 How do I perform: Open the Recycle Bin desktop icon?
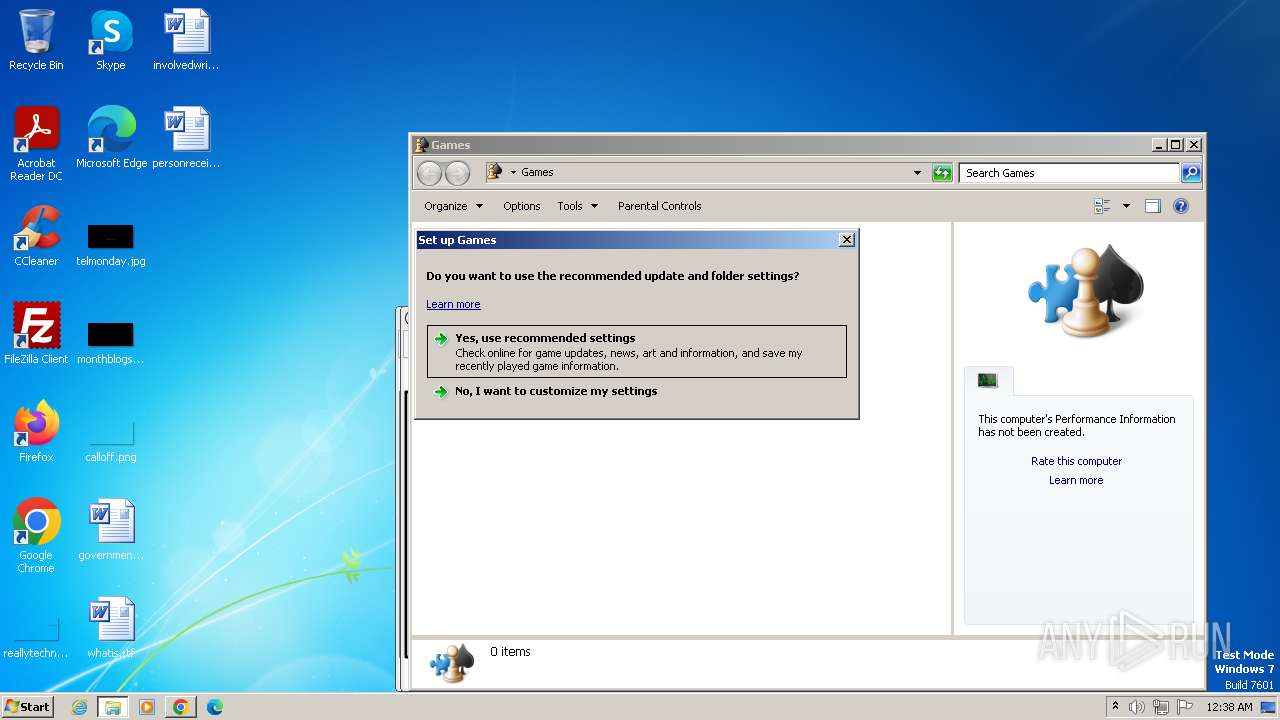[x=36, y=40]
